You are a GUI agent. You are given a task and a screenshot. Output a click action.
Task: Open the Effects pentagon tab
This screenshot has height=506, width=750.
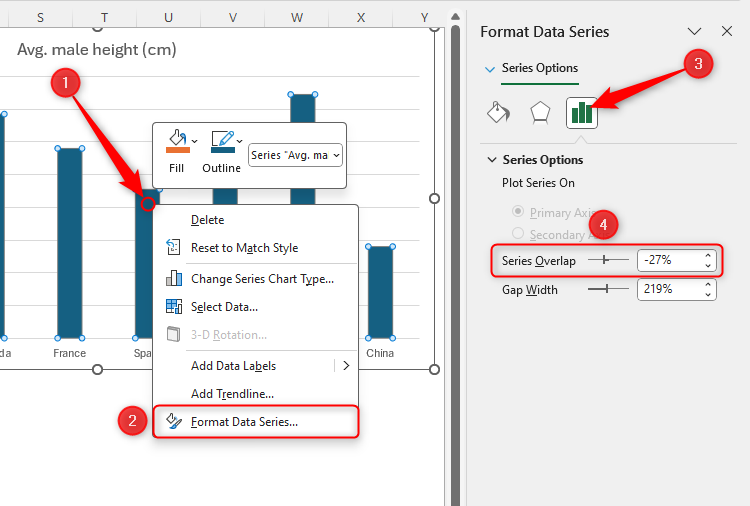pyautogui.click(x=539, y=112)
